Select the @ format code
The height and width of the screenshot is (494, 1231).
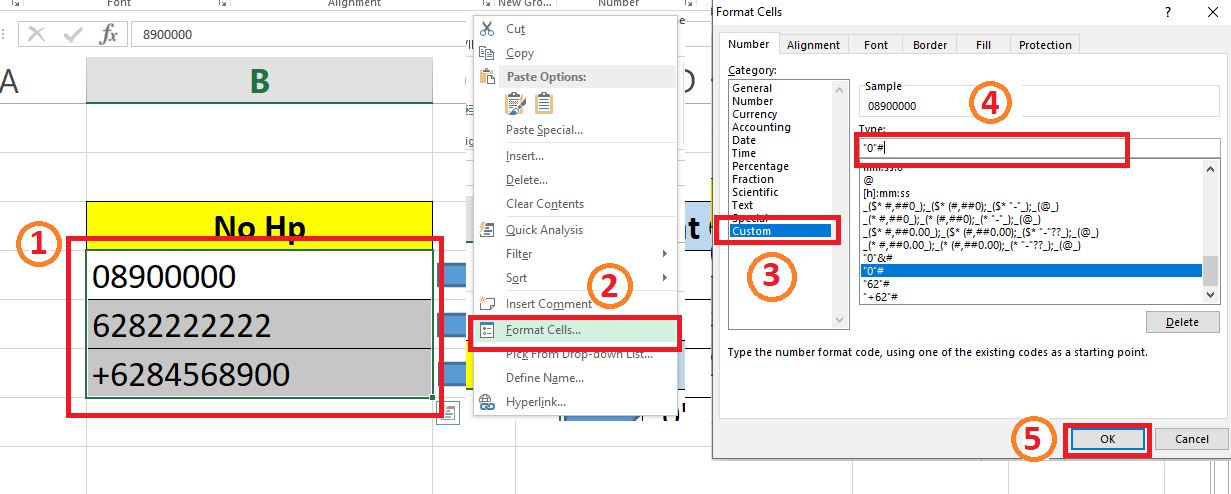click(866, 179)
